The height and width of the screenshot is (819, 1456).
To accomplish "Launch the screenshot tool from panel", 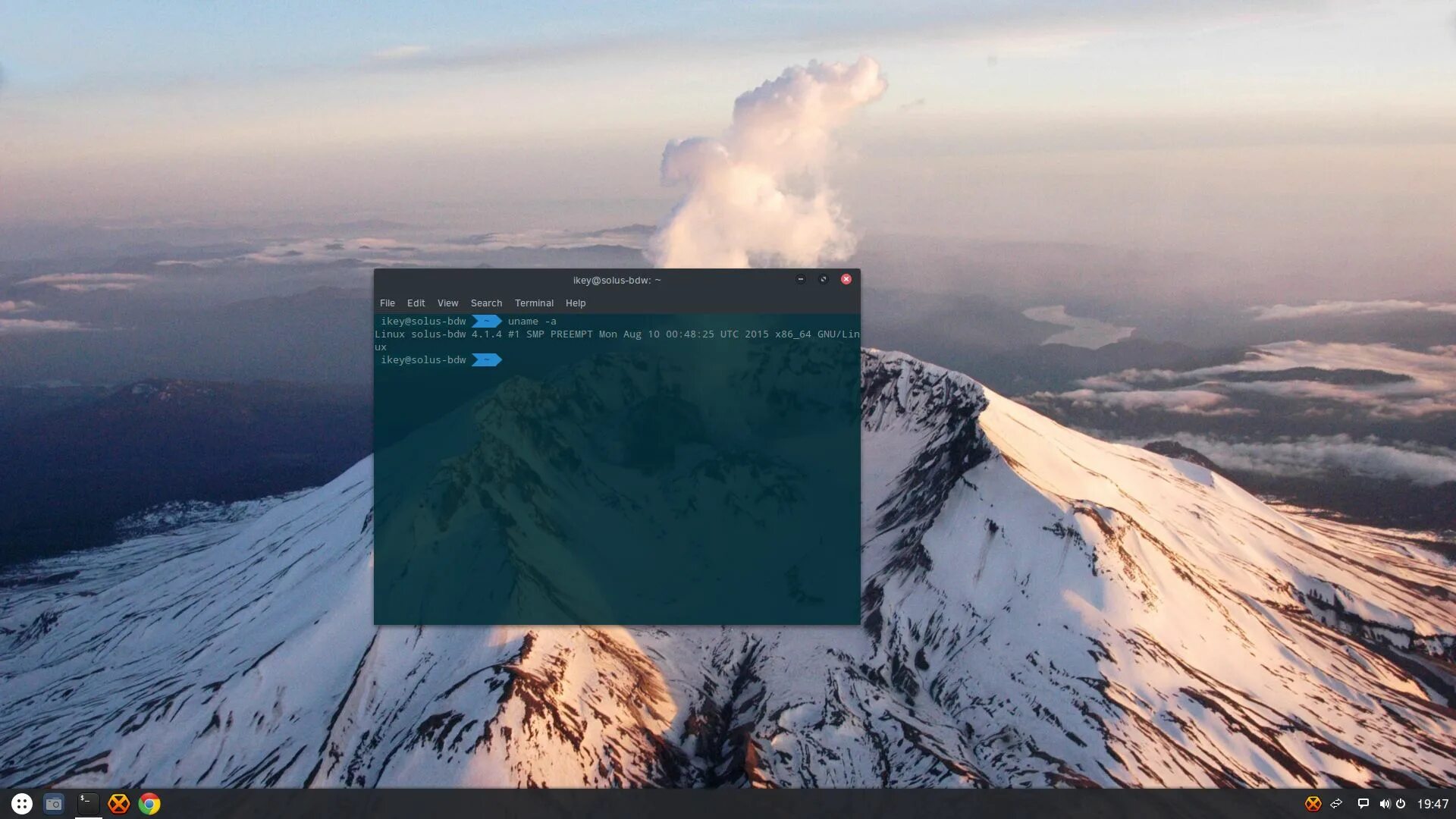I will point(54,804).
